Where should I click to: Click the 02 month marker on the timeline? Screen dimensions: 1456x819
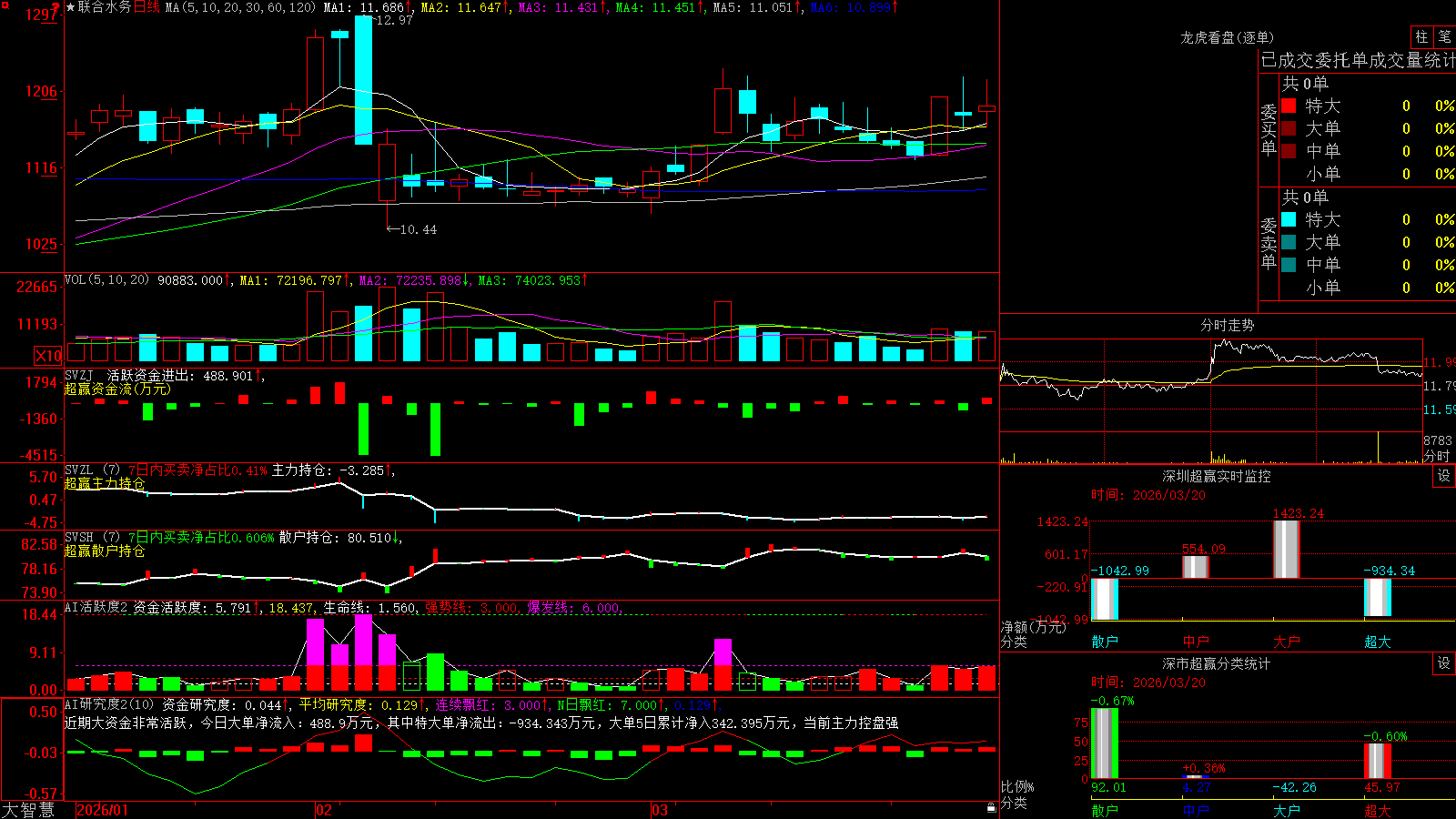(x=324, y=810)
